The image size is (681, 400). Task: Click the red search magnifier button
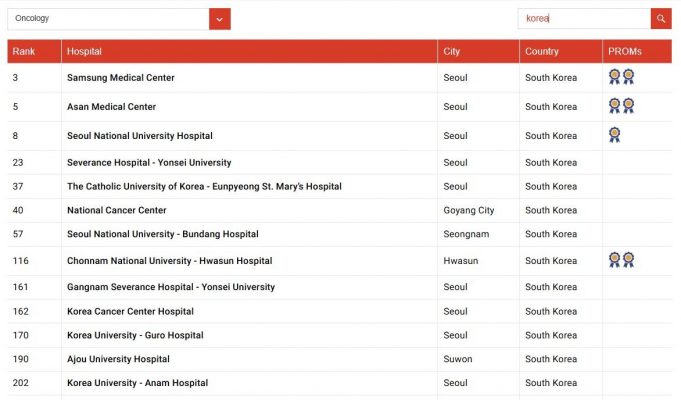pyautogui.click(x=660, y=19)
